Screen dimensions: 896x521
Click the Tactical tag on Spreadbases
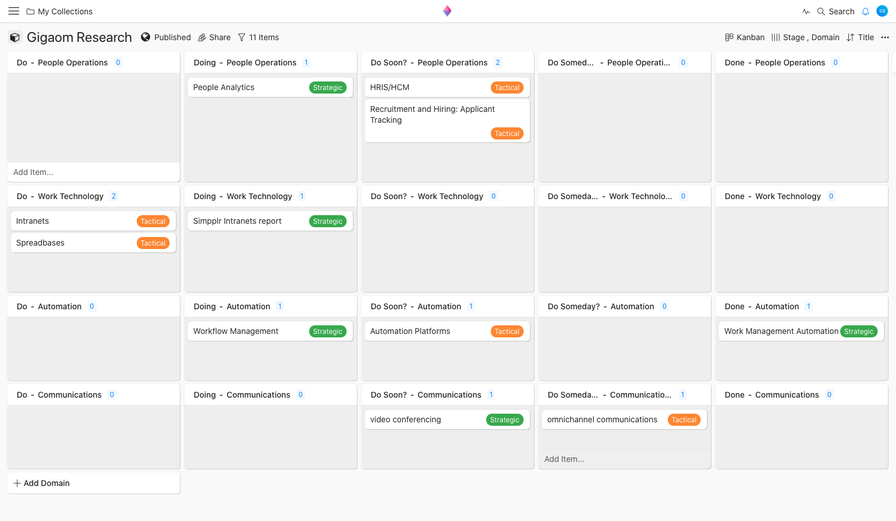coord(153,243)
